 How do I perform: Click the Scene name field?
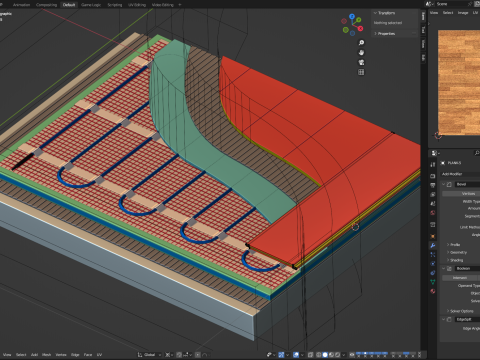click(451, 4)
